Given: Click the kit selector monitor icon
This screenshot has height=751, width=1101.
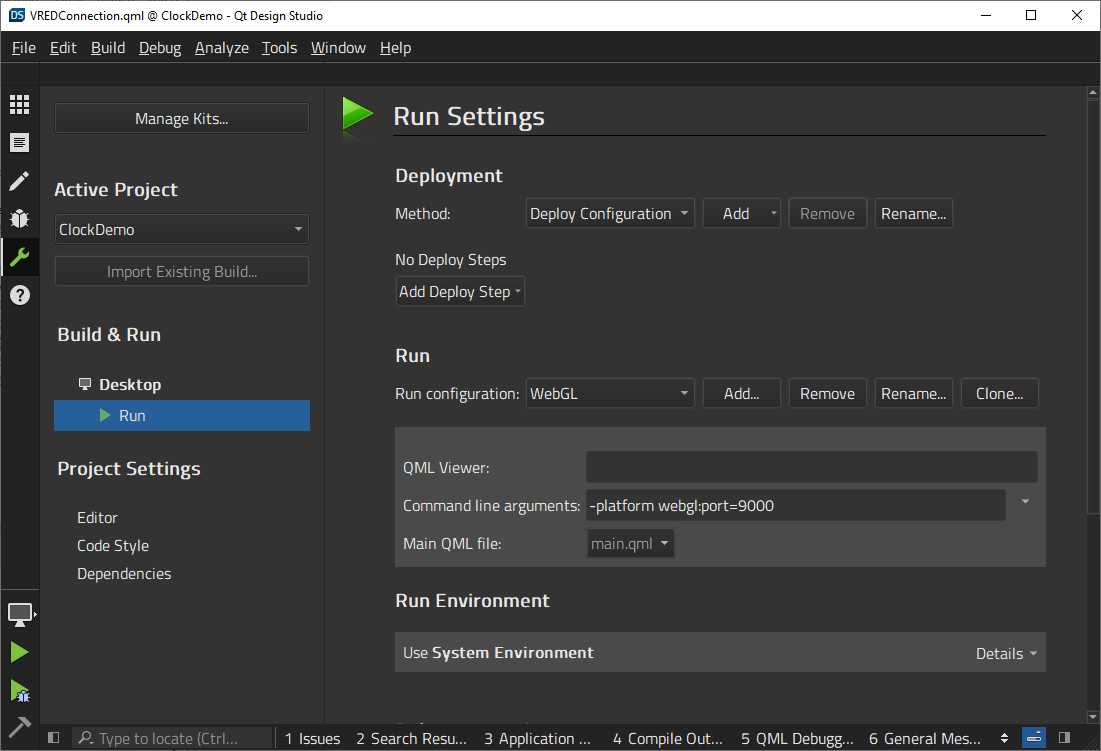Looking at the screenshot, I should (21, 614).
